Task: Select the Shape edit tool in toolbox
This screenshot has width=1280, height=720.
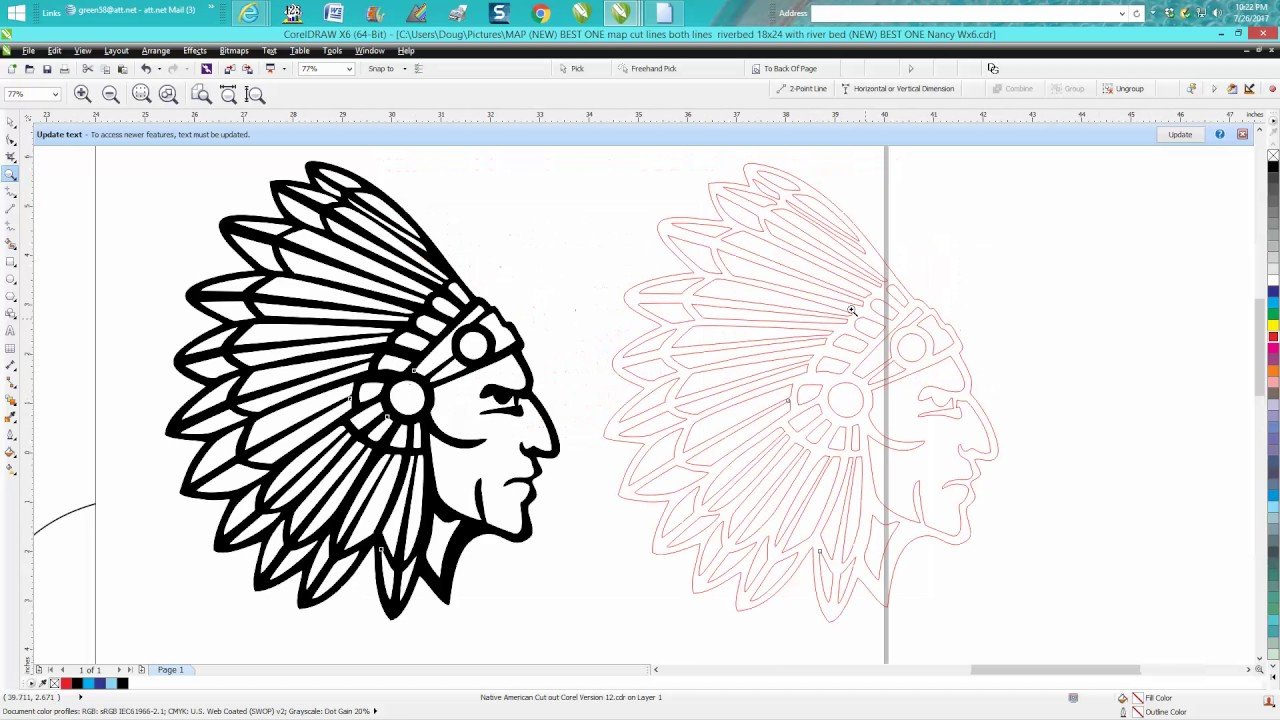Action: point(10,139)
